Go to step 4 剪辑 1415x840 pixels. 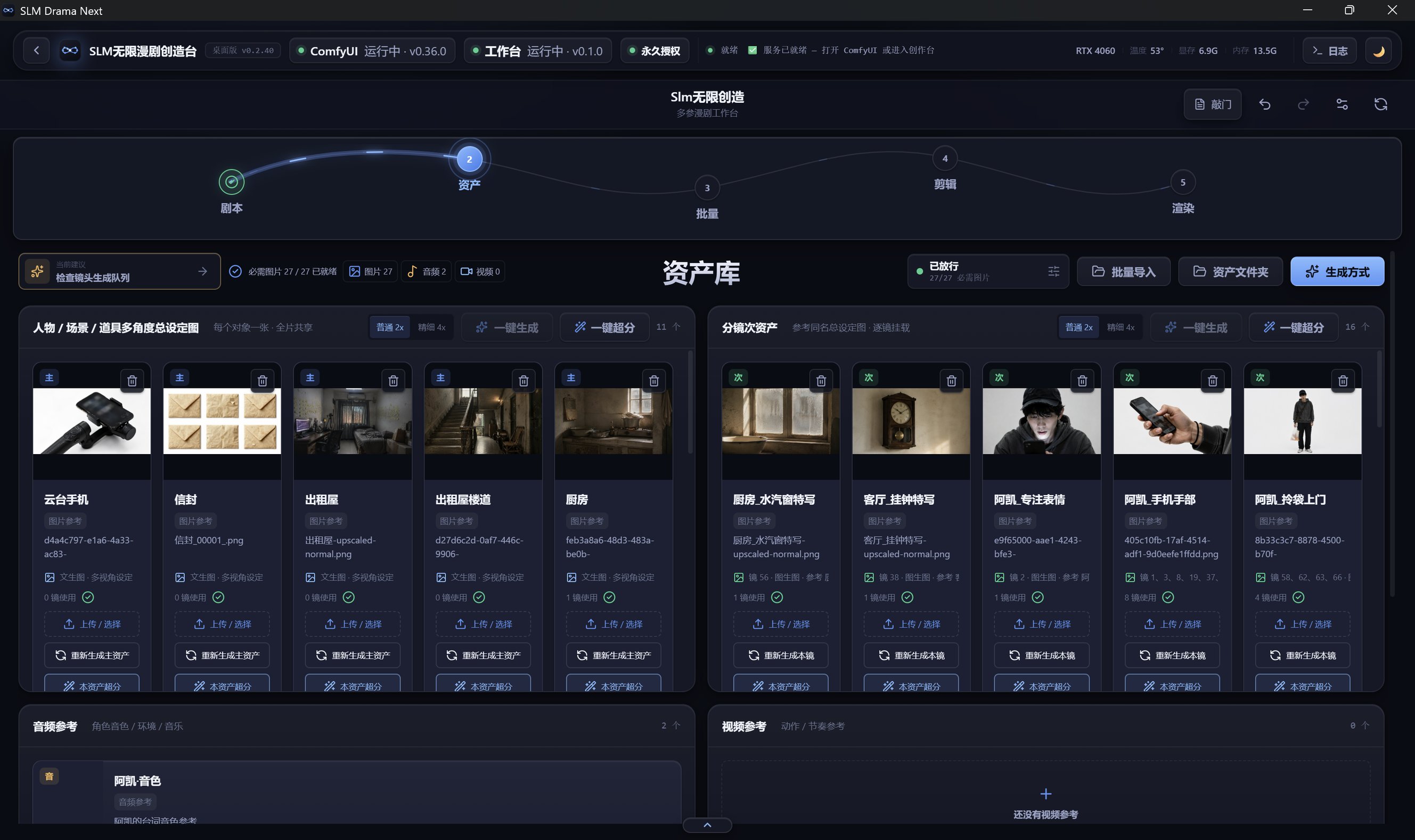click(944, 159)
